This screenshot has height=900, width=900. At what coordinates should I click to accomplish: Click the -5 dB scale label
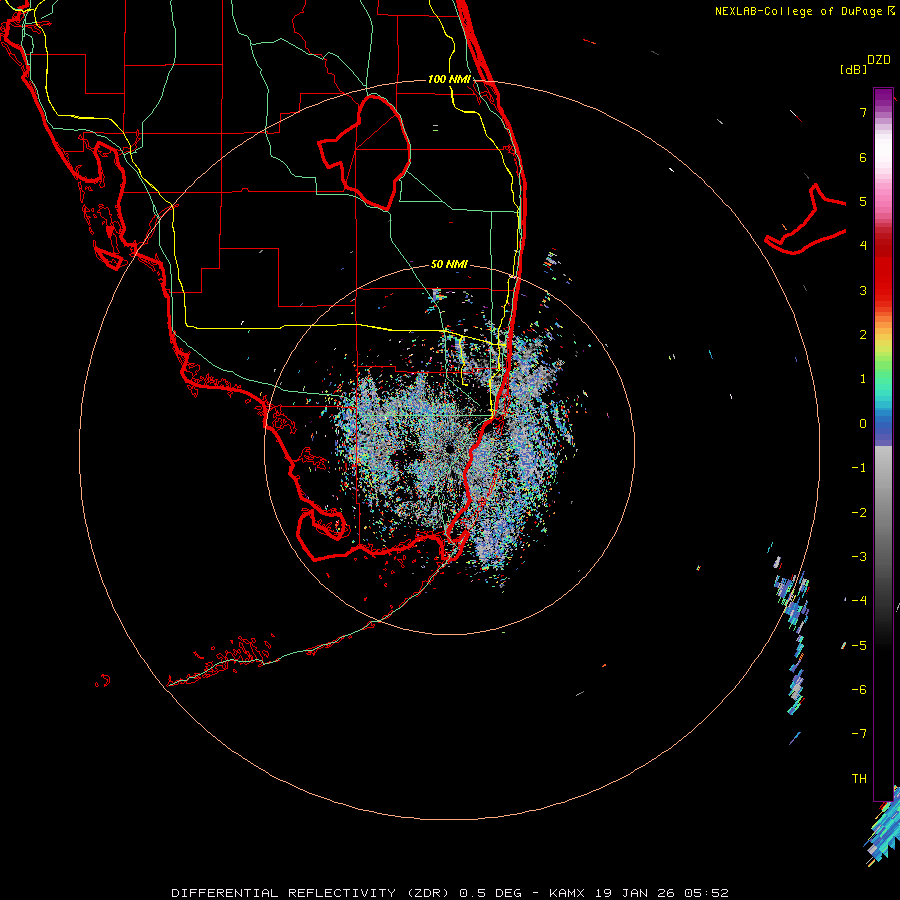(x=859, y=645)
